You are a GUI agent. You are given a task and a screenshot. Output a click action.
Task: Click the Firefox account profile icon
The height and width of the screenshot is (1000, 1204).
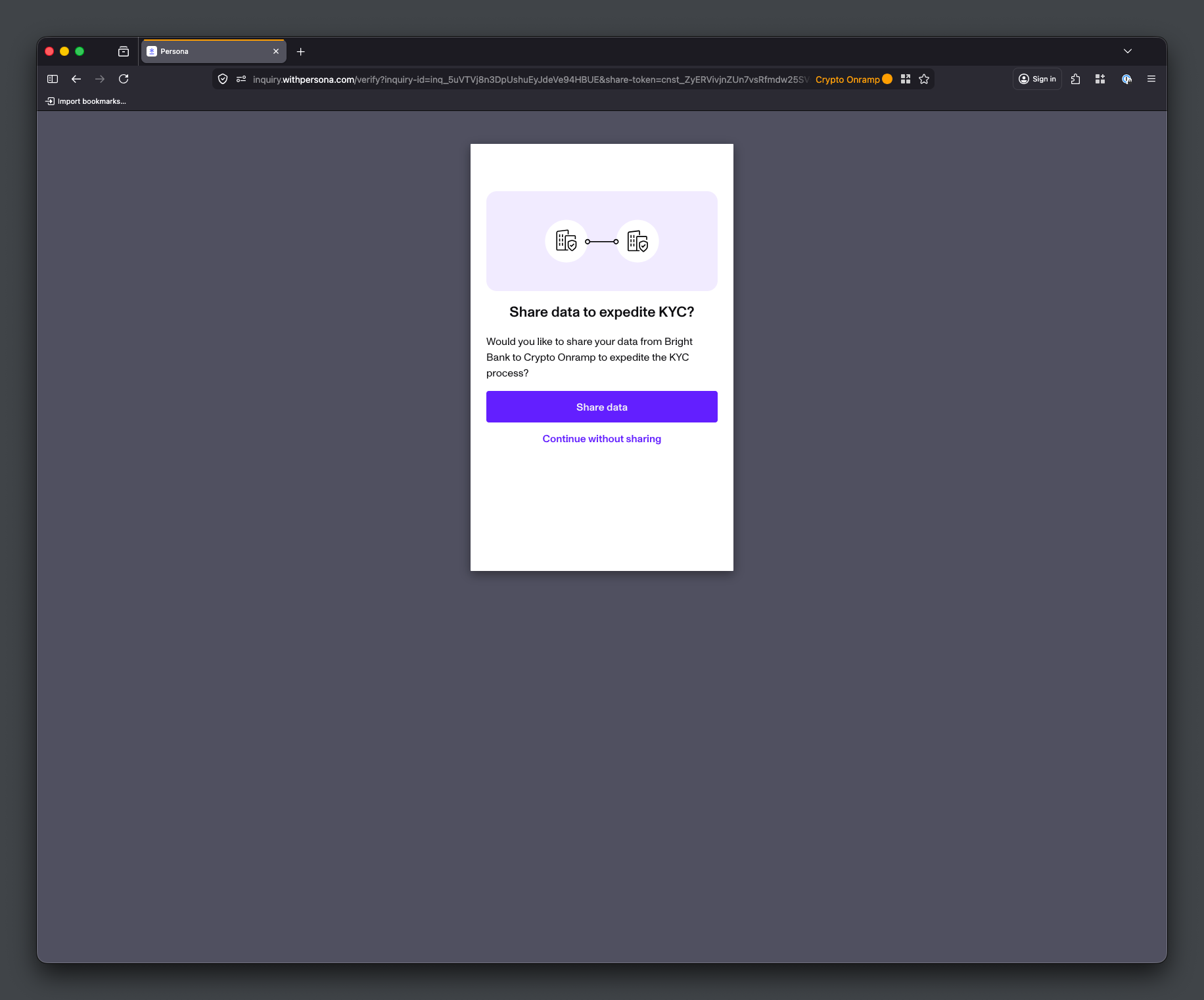coord(1126,79)
